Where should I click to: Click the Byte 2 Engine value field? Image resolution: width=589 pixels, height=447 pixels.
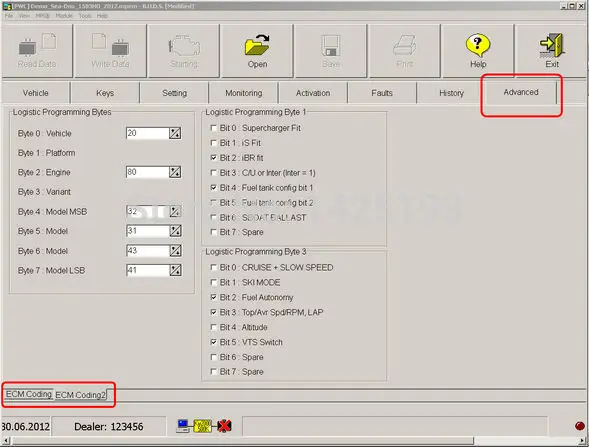coord(148,172)
